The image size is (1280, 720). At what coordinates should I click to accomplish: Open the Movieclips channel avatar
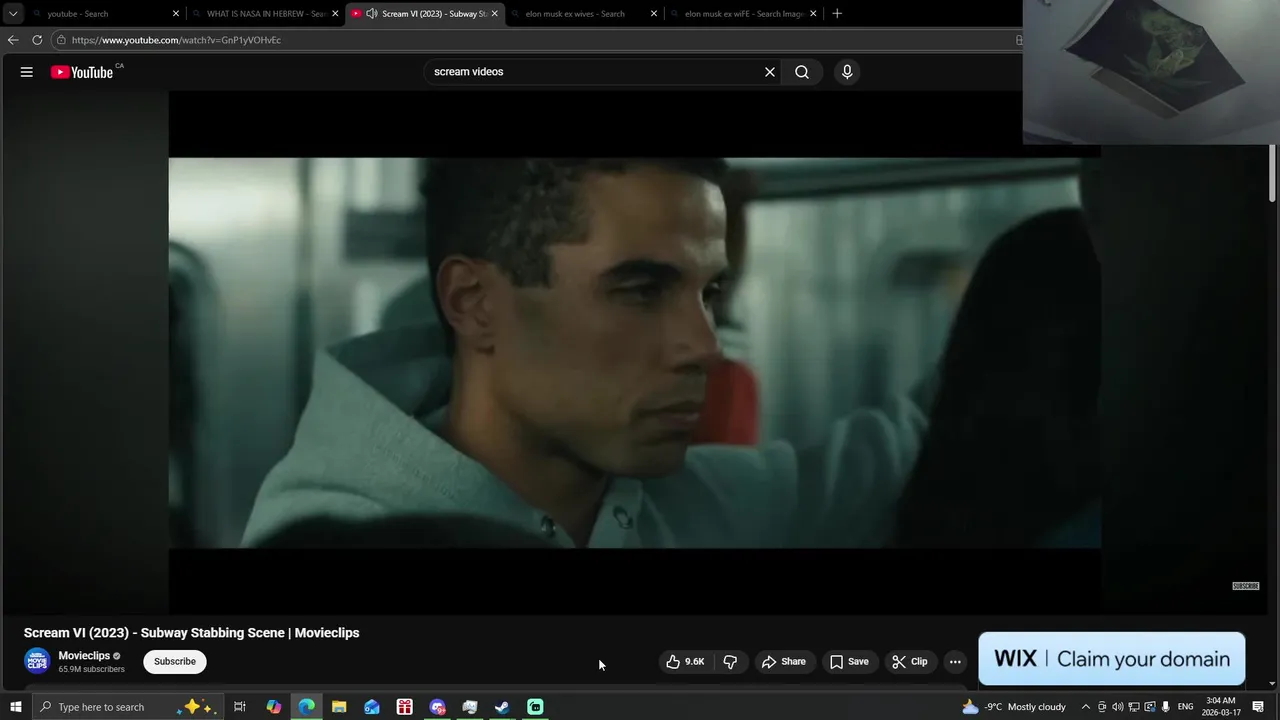[x=37, y=662]
